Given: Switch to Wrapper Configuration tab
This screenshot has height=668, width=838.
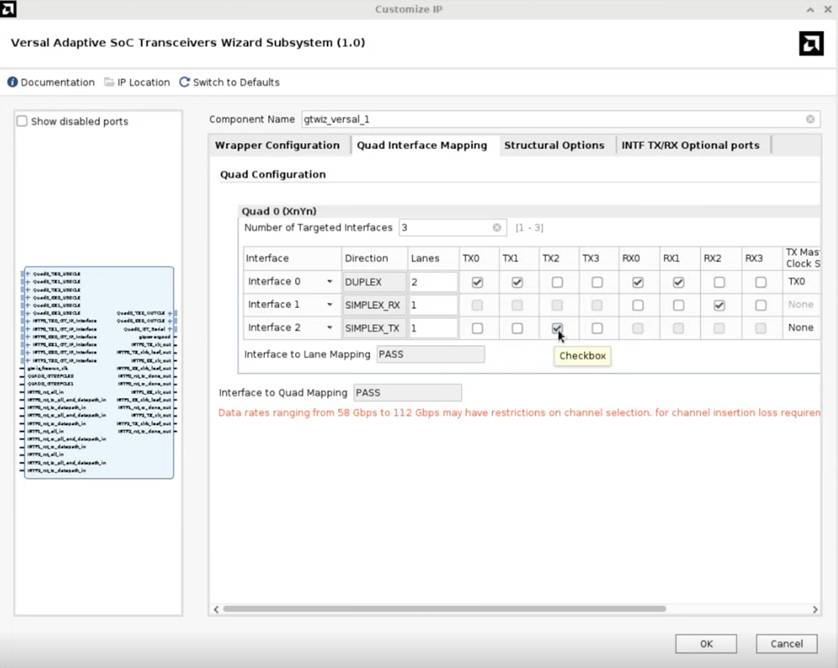Looking at the screenshot, I should pyautogui.click(x=277, y=145).
